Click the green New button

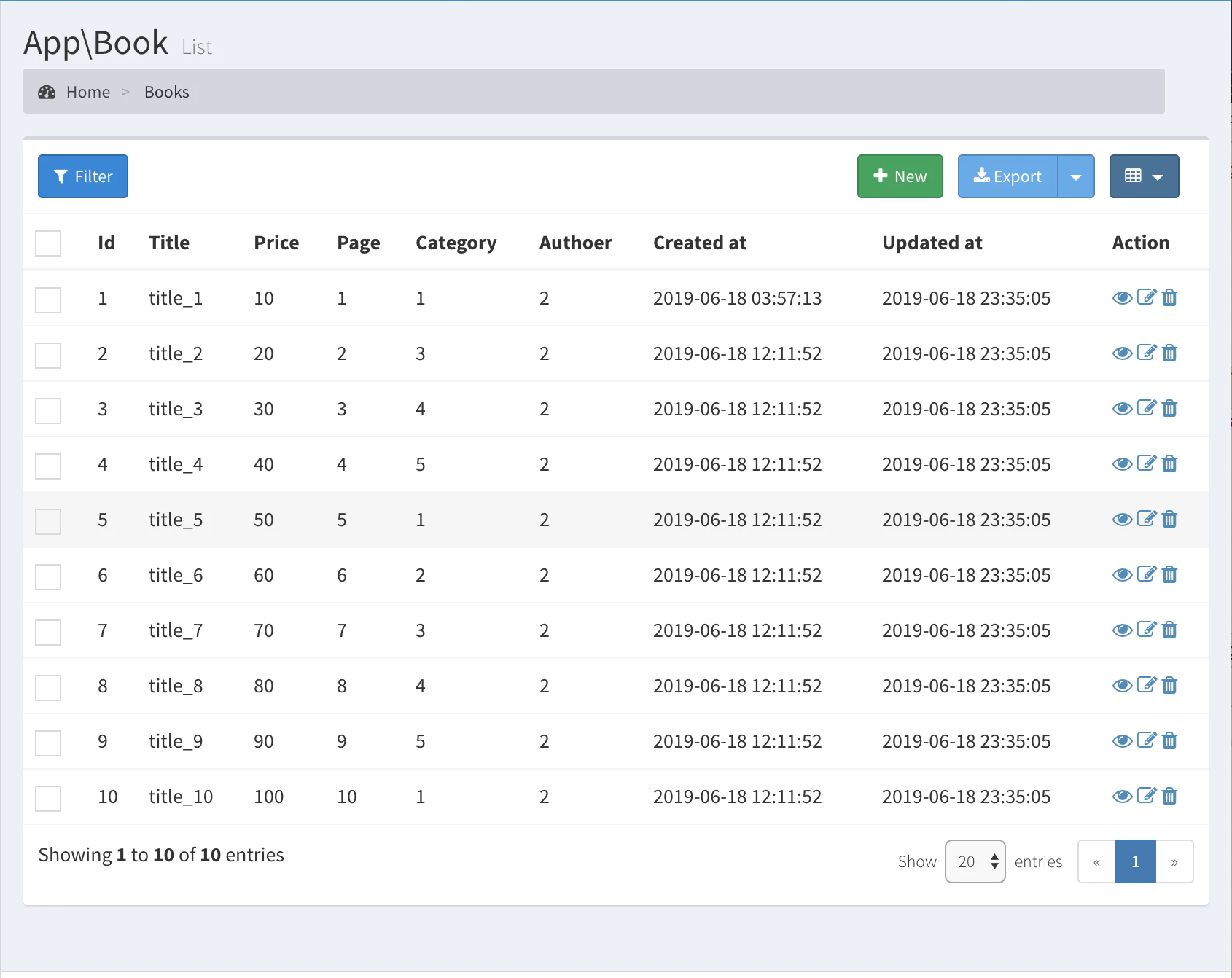tap(900, 176)
